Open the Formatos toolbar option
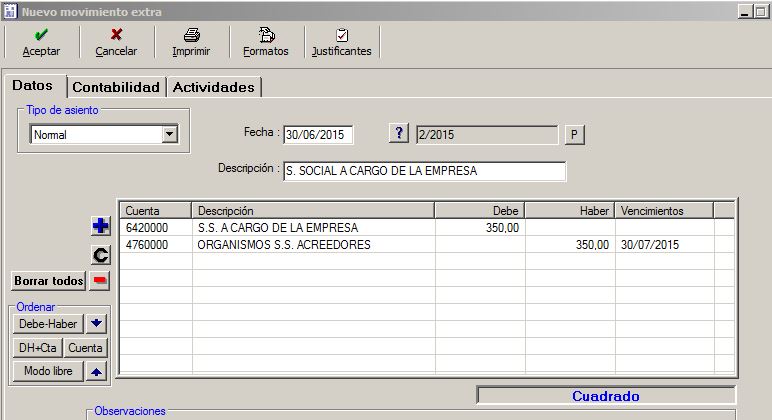The height and width of the screenshot is (420, 772). tap(266, 43)
